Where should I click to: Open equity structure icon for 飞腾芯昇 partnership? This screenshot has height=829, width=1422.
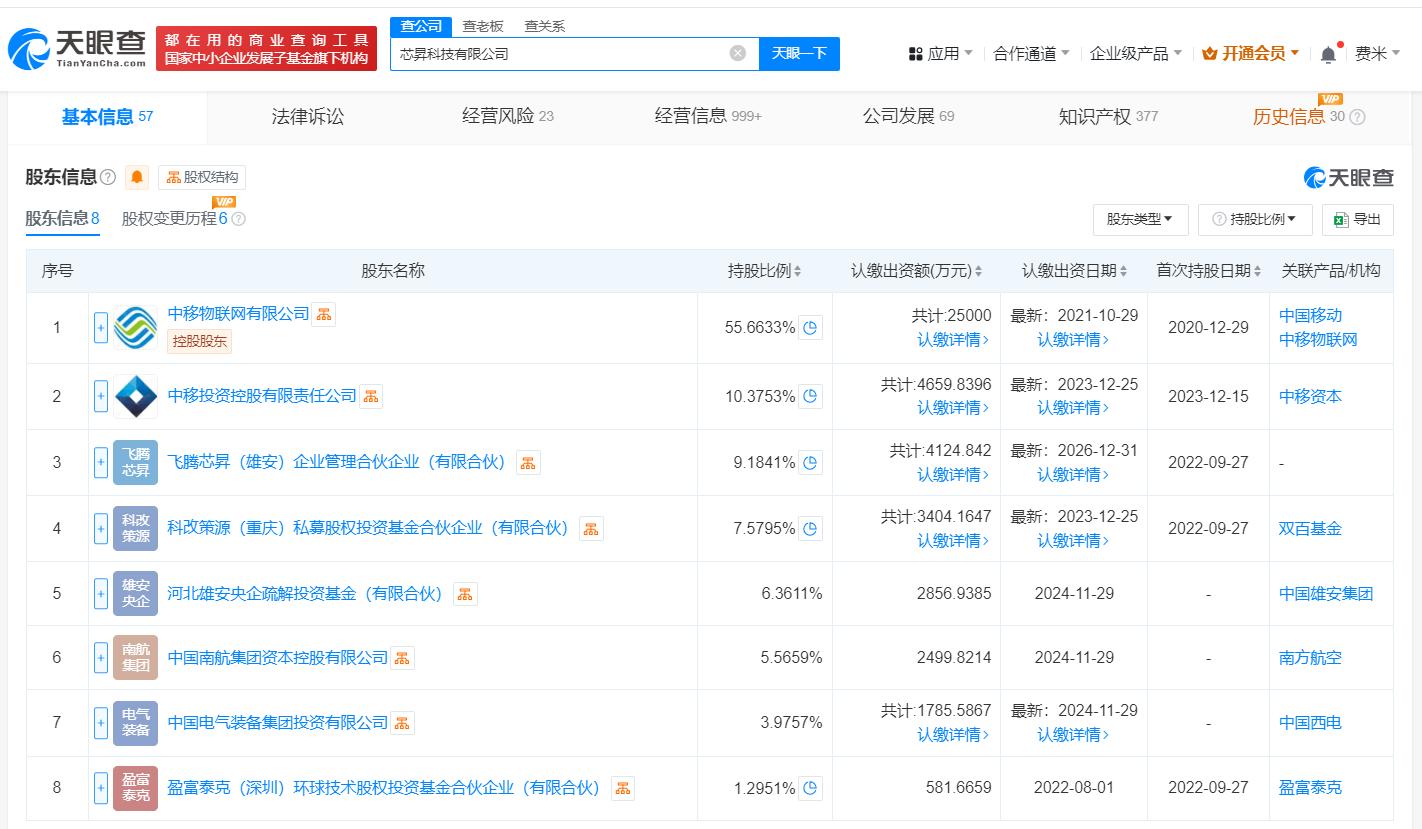[x=528, y=462]
